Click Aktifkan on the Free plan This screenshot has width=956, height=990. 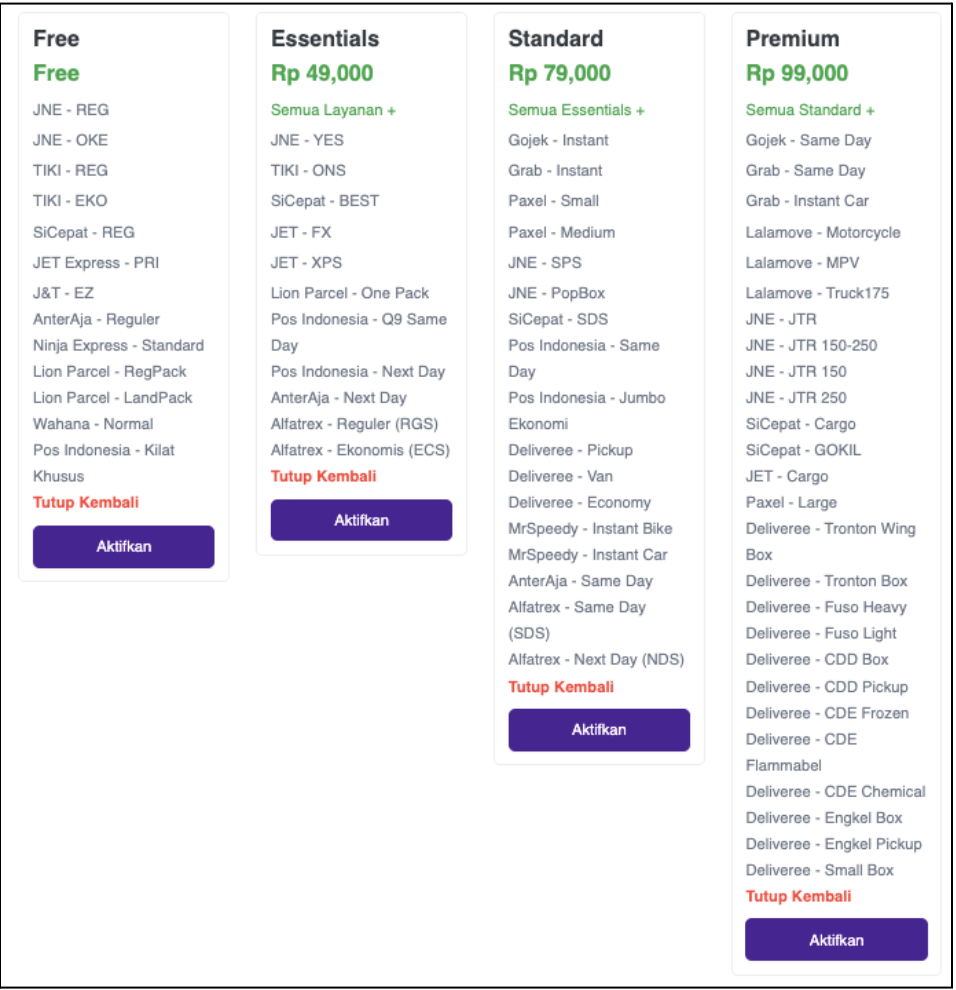coord(123,547)
